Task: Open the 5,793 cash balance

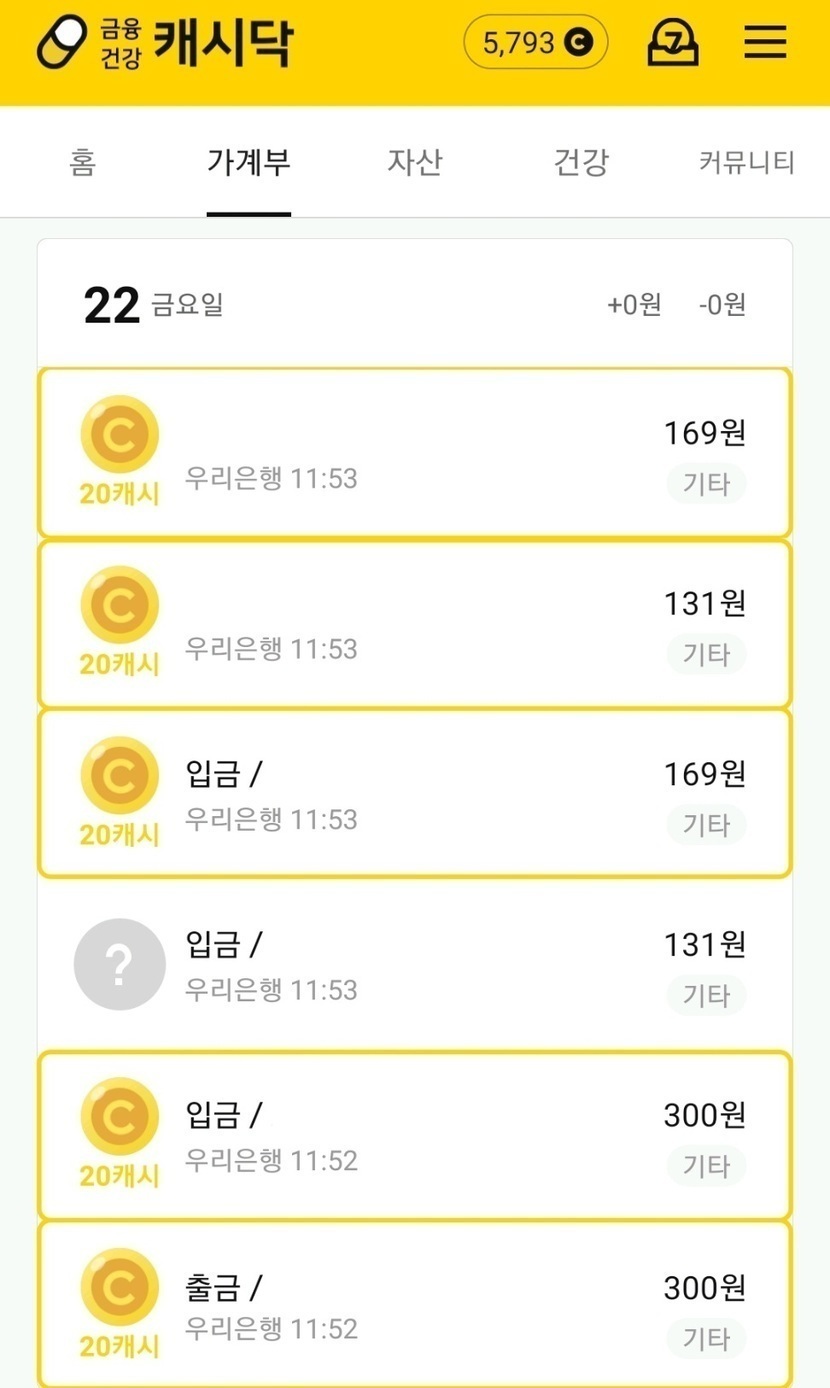Action: 536,43
